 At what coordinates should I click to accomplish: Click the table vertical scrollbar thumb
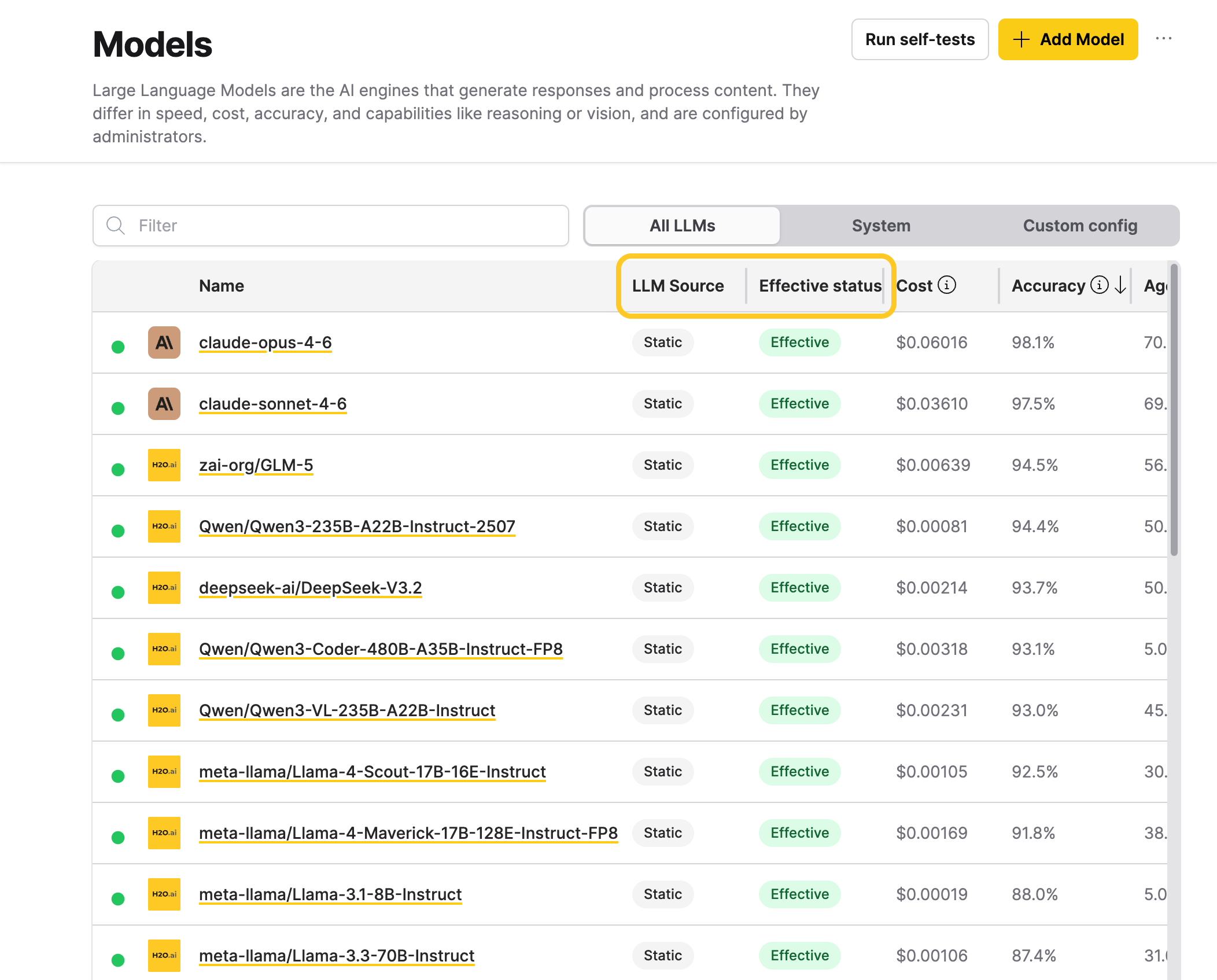1174,410
